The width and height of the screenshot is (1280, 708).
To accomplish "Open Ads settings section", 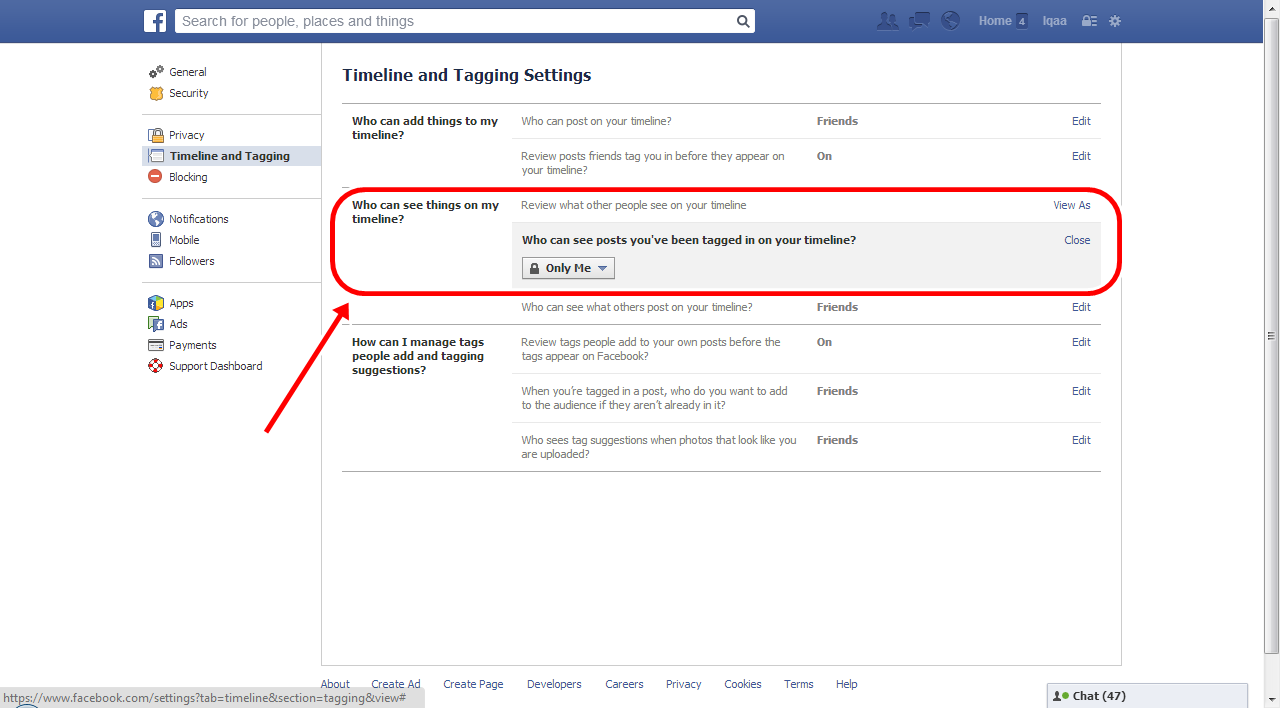I will (x=178, y=324).
